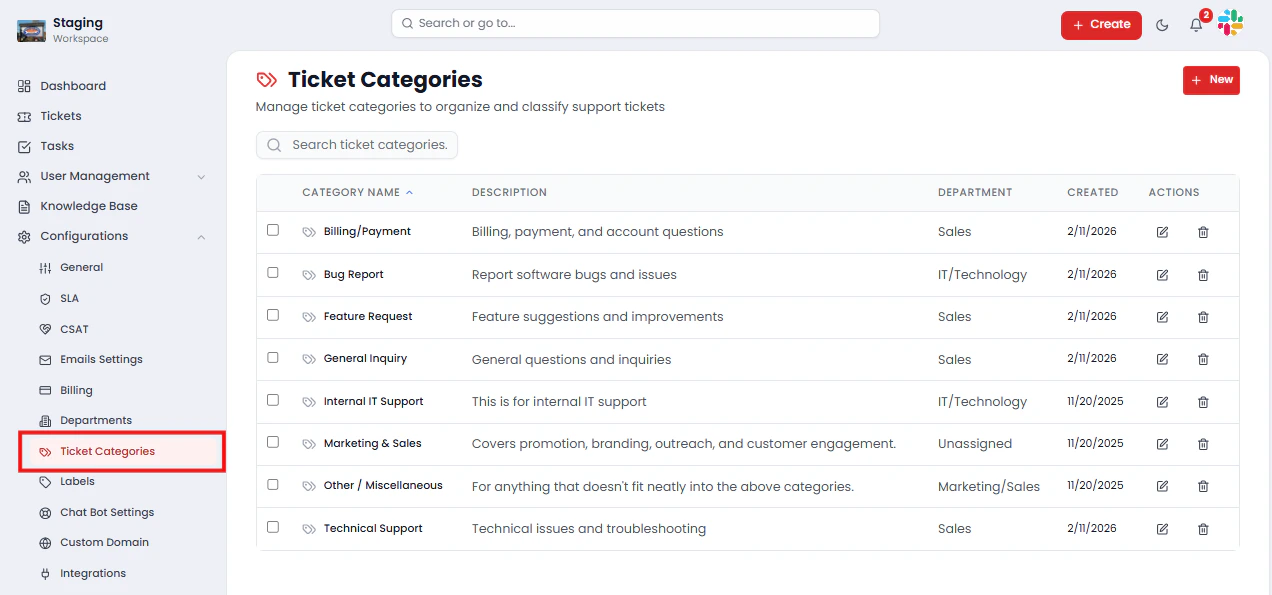Click the red Create button
This screenshot has height=595, width=1272.
click(1101, 25)
